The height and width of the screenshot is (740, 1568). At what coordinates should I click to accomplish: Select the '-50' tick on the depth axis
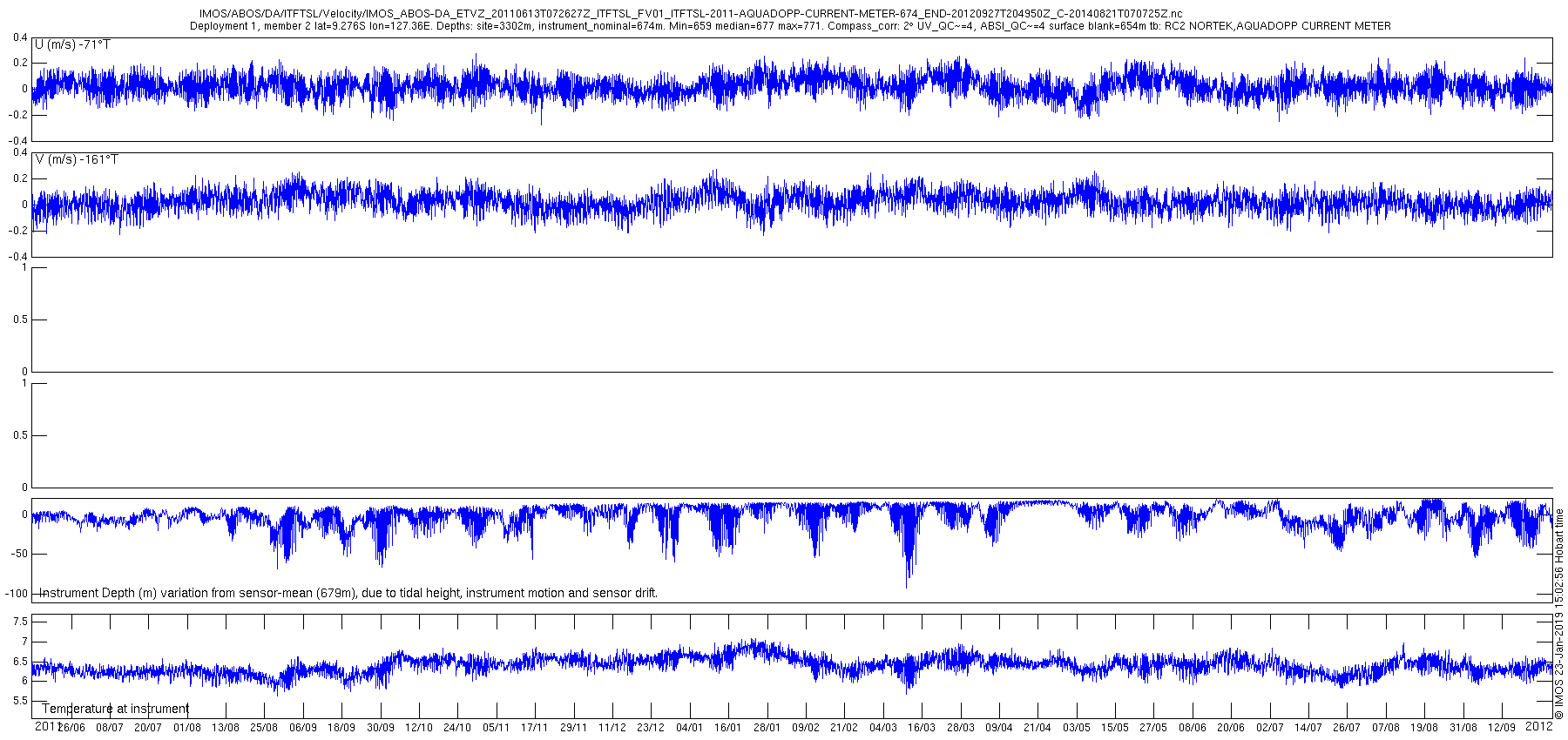click(x=18, y=554)
